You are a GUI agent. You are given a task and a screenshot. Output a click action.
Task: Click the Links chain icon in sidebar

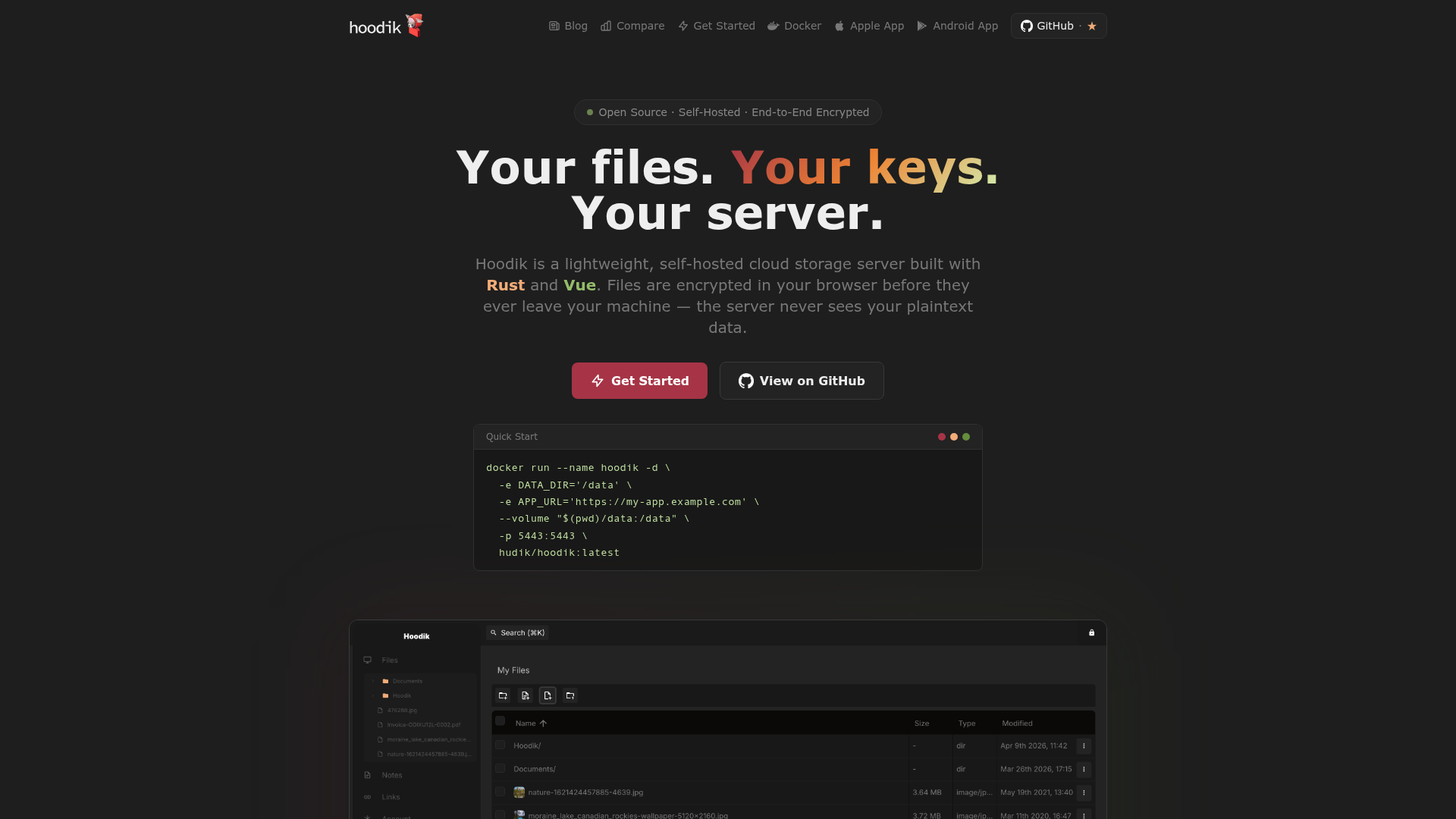[368, 797]
